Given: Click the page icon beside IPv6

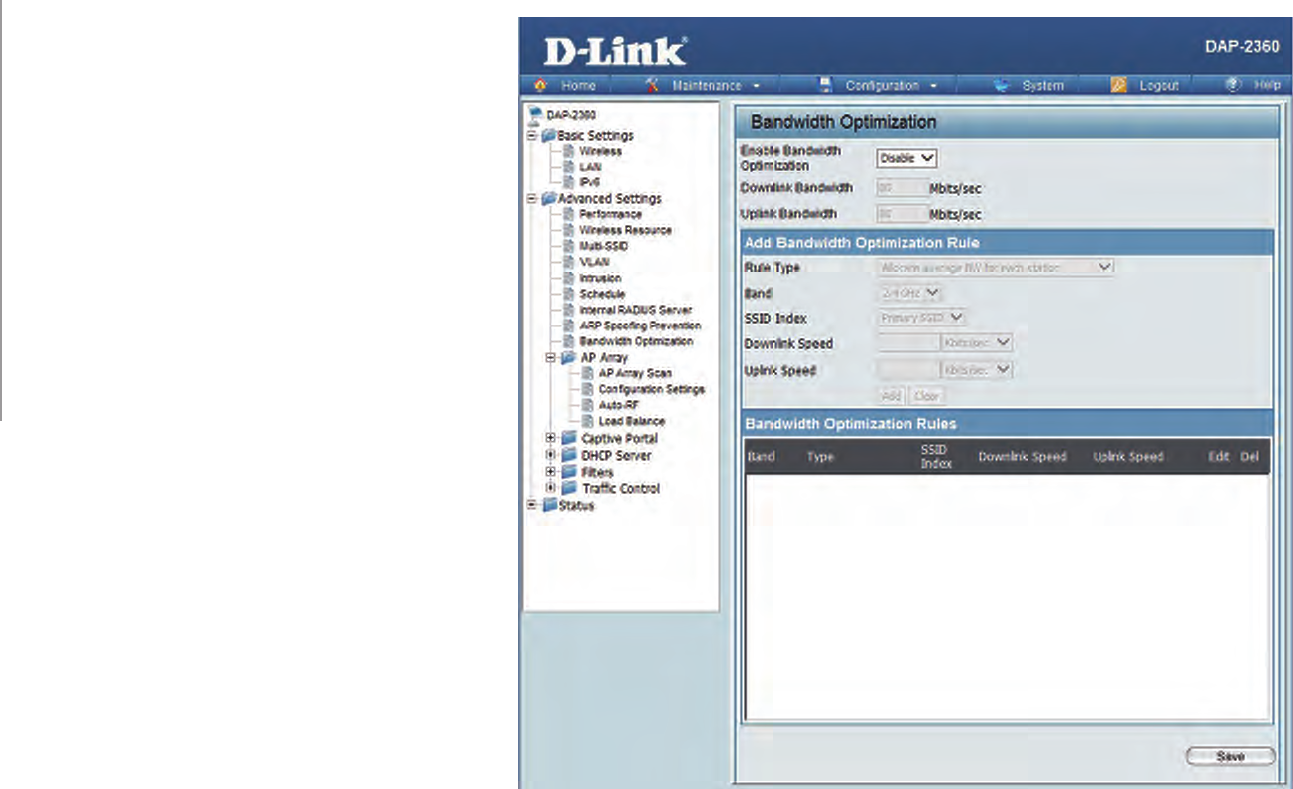Looking at the screenshot, I should click(568, 183).
